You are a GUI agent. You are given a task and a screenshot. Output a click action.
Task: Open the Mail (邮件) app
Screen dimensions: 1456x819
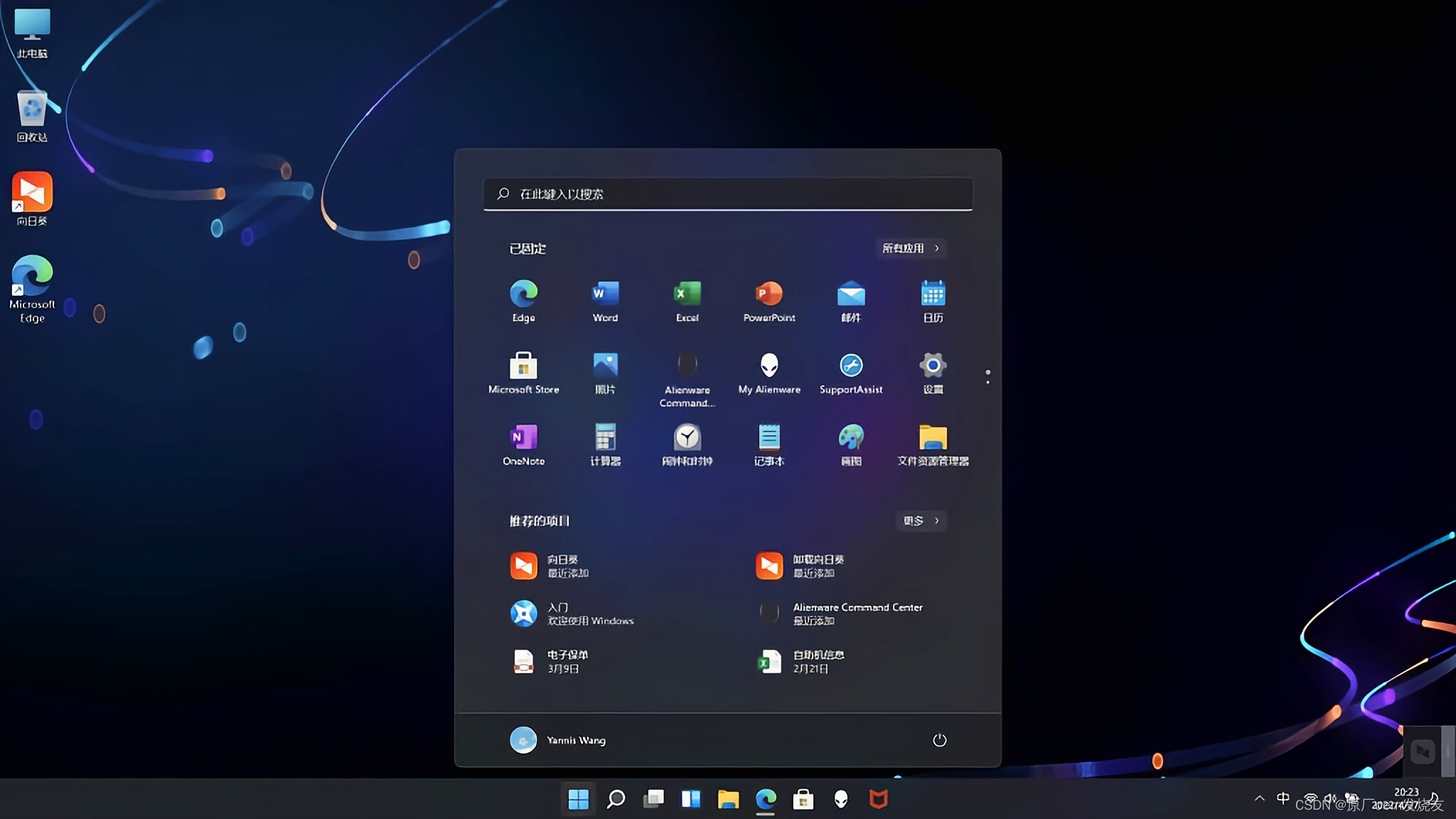(851, 301)
